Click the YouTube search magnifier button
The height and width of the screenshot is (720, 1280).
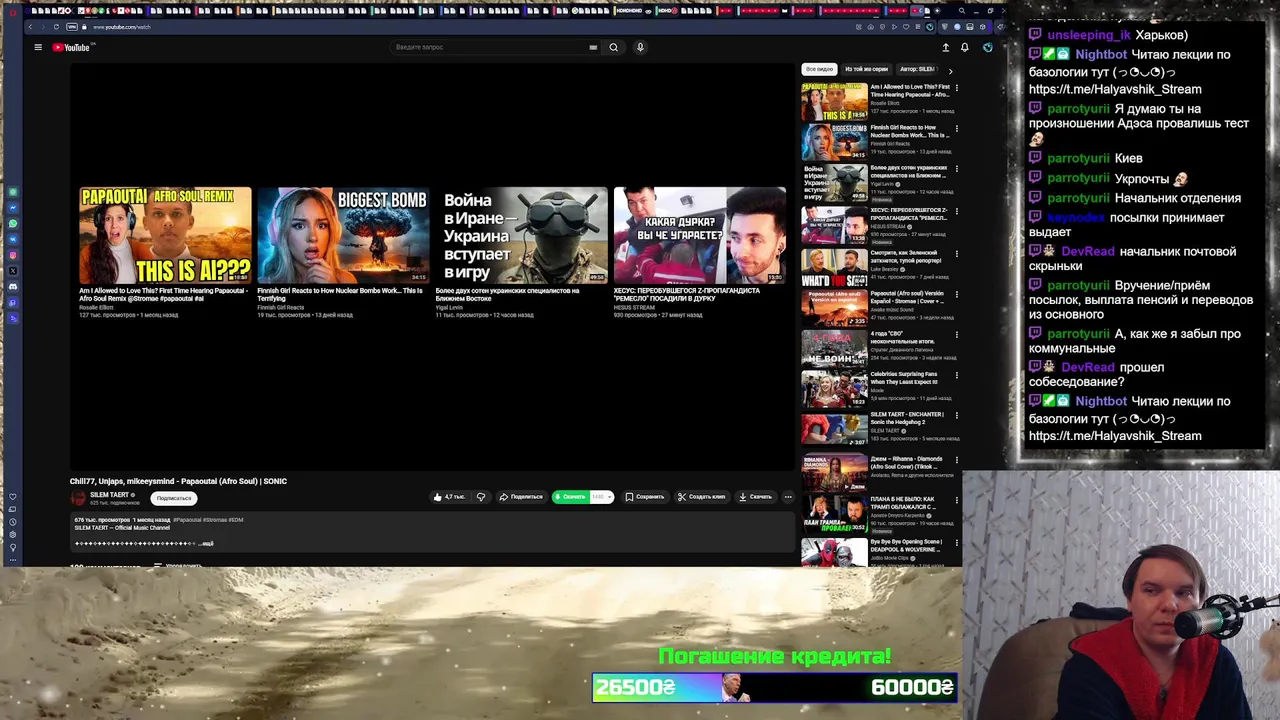coord(614,47)
